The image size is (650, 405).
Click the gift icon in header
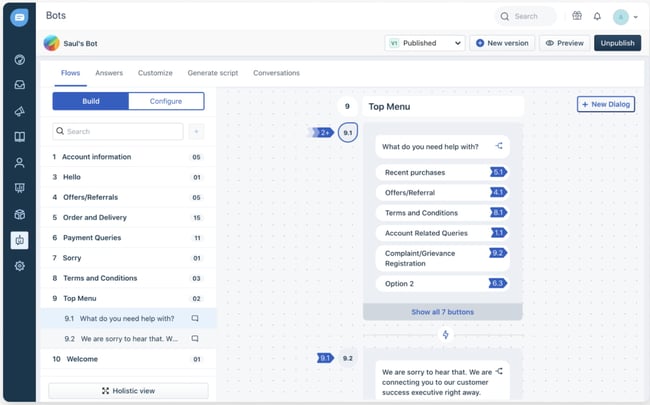pyautogui.click(x=577, y=17)
